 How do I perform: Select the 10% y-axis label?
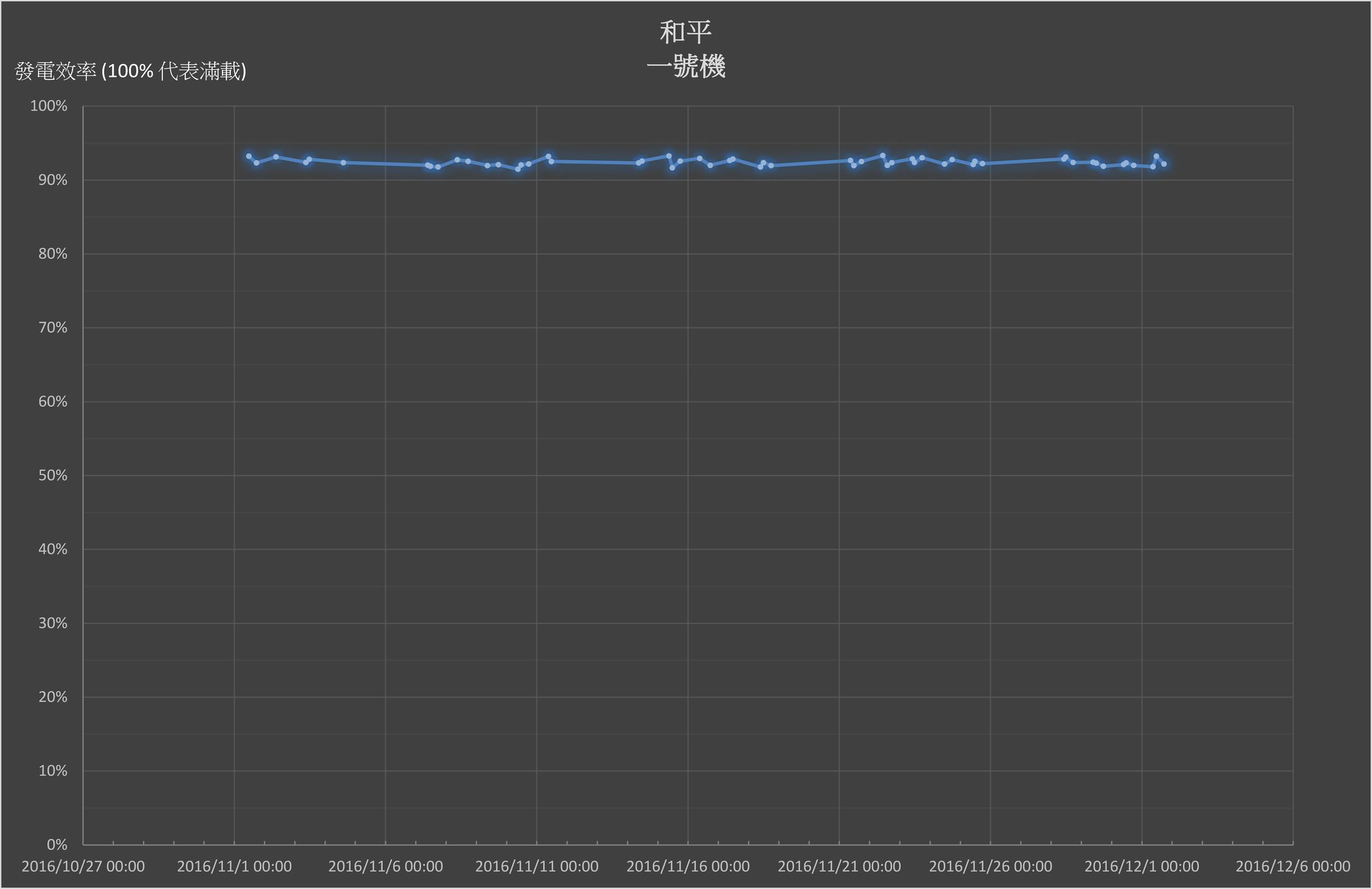click(53, 770)
